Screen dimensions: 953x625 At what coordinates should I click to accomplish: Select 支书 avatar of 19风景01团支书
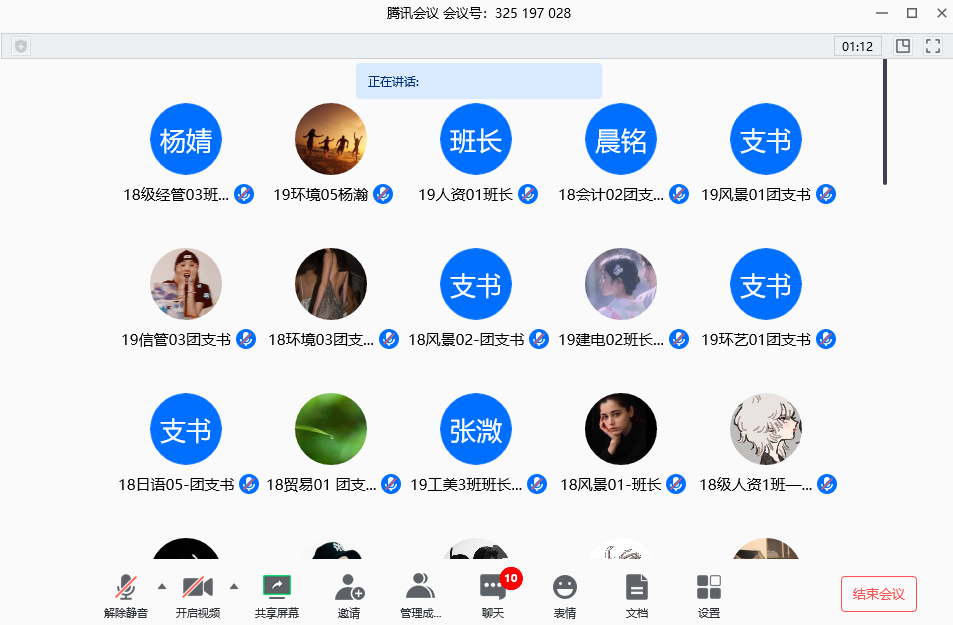pos(766,139)
